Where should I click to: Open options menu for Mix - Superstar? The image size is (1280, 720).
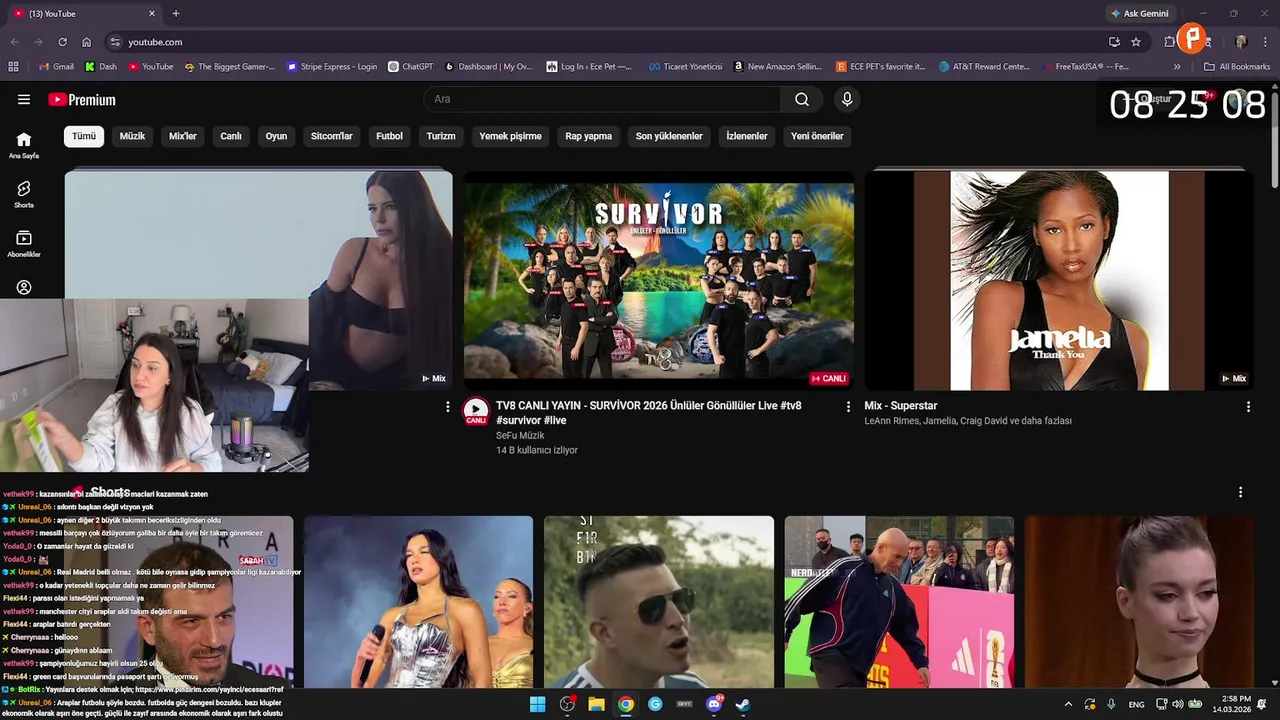click(1248, 407)
